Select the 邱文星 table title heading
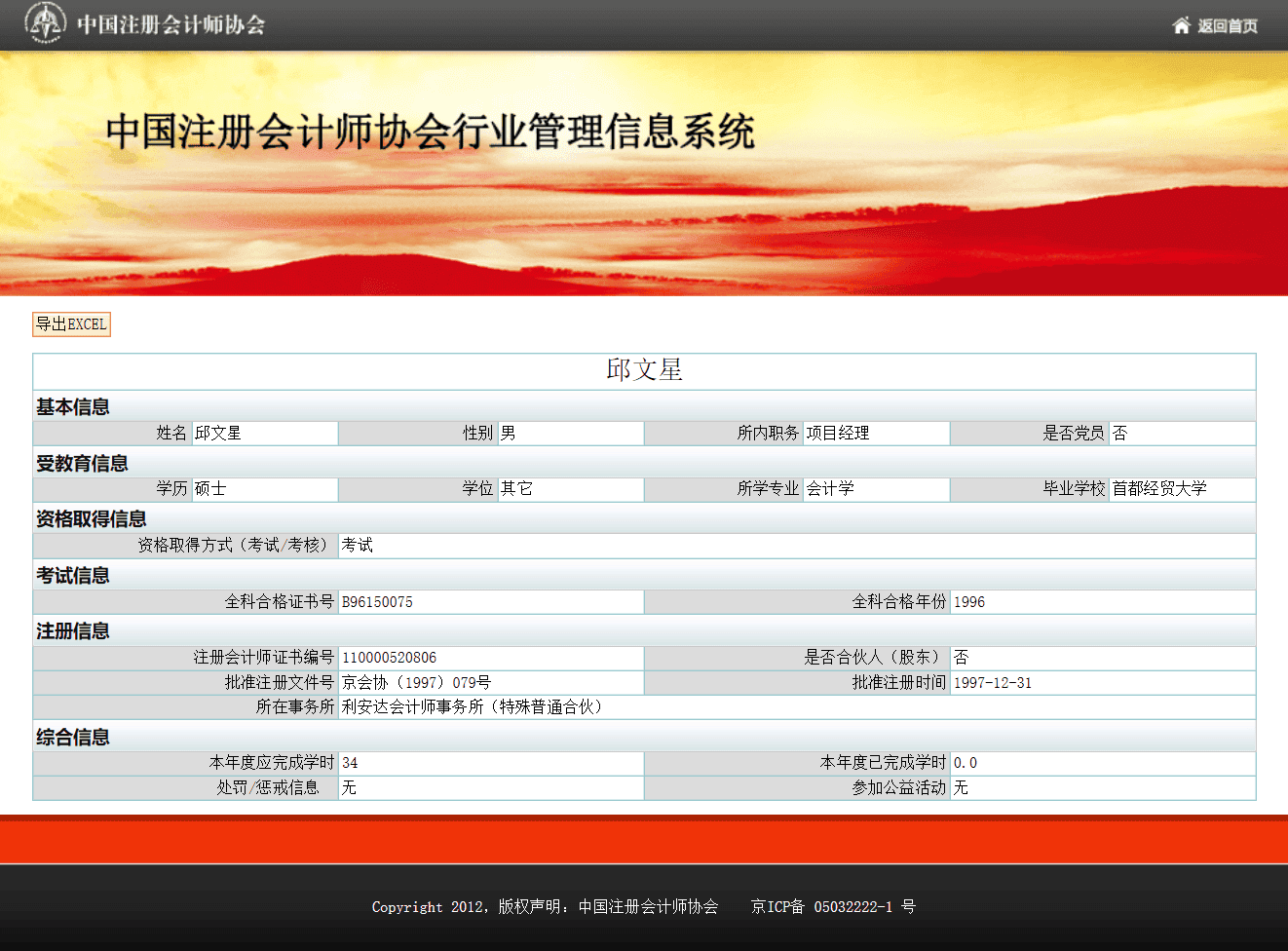The image size is (1288, 951). (x=644, y=370)
